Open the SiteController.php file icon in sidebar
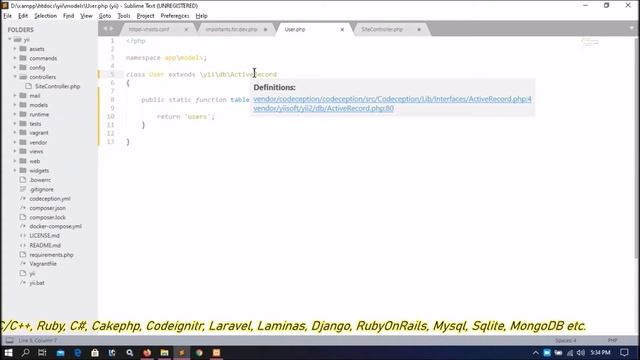 tap(29, 86)
